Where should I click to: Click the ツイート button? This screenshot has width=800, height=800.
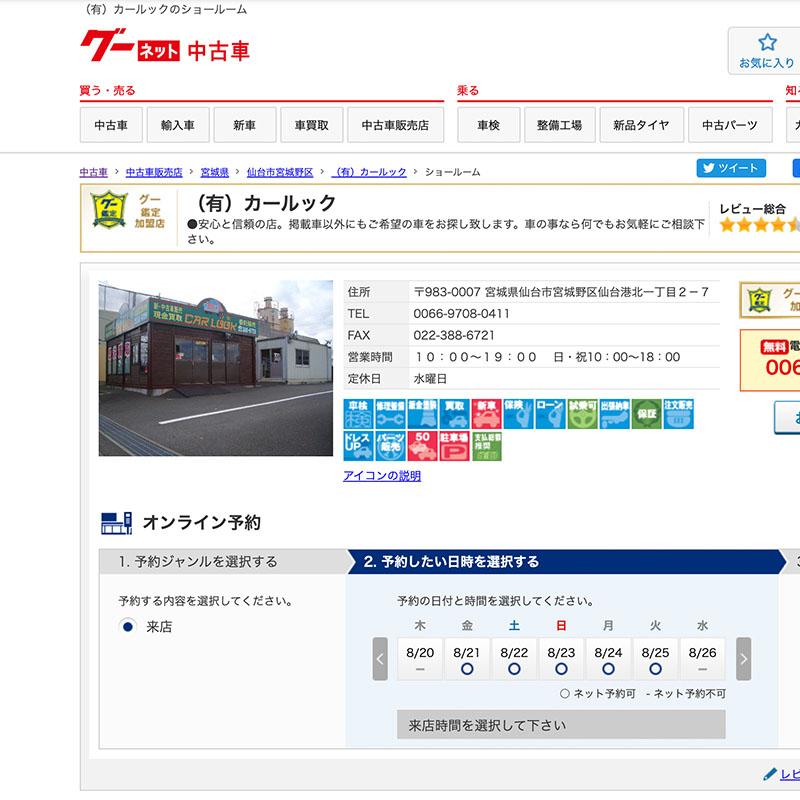click(x=731, y=168)
